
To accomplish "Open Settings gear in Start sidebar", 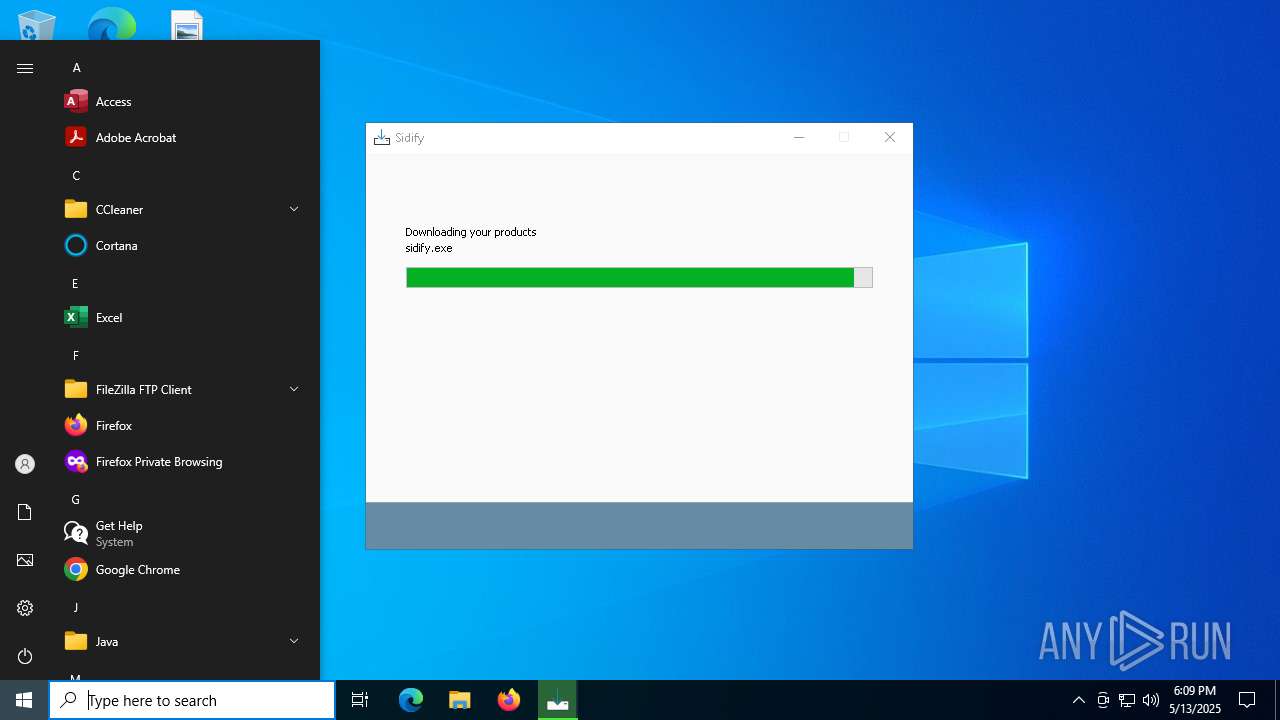I will [x=25, y=608].
